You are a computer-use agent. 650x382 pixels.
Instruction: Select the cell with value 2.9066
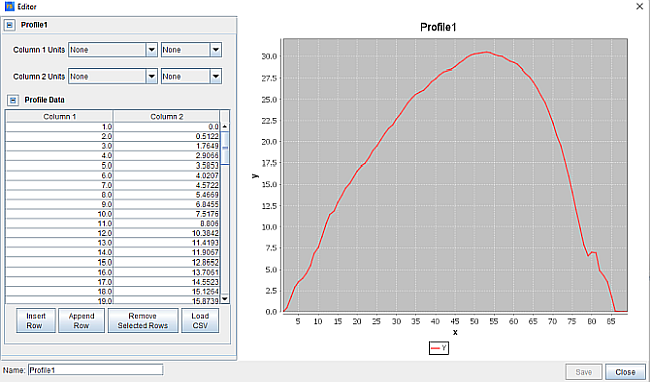166,155
